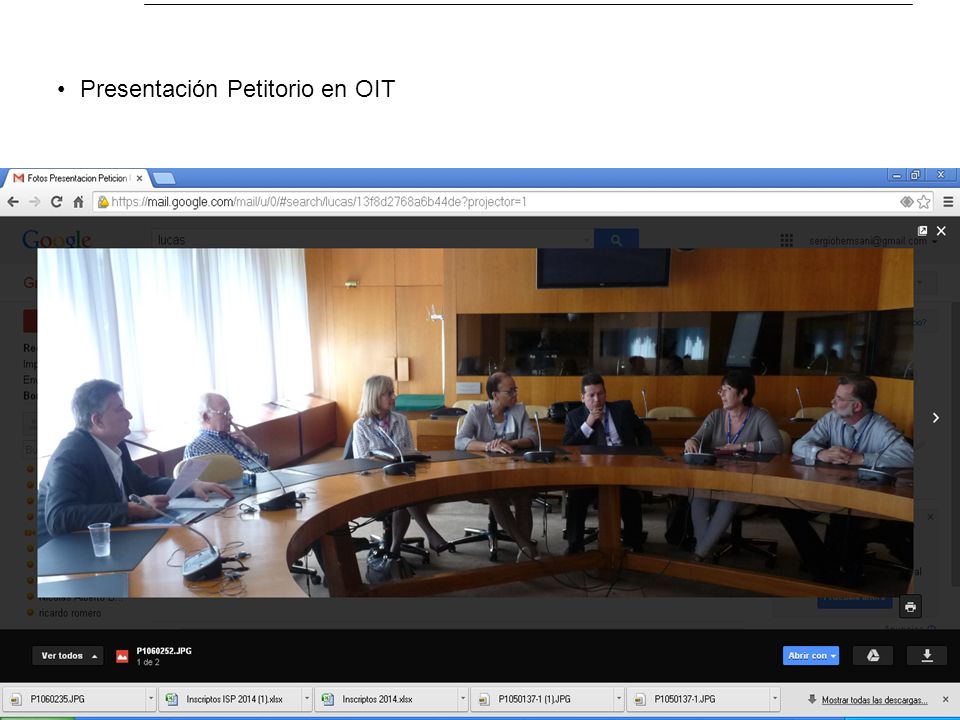The image size is (960, 720).
Task: Click the Presentación Petitorio en OIT heading
Action: (x=238, y=89)
